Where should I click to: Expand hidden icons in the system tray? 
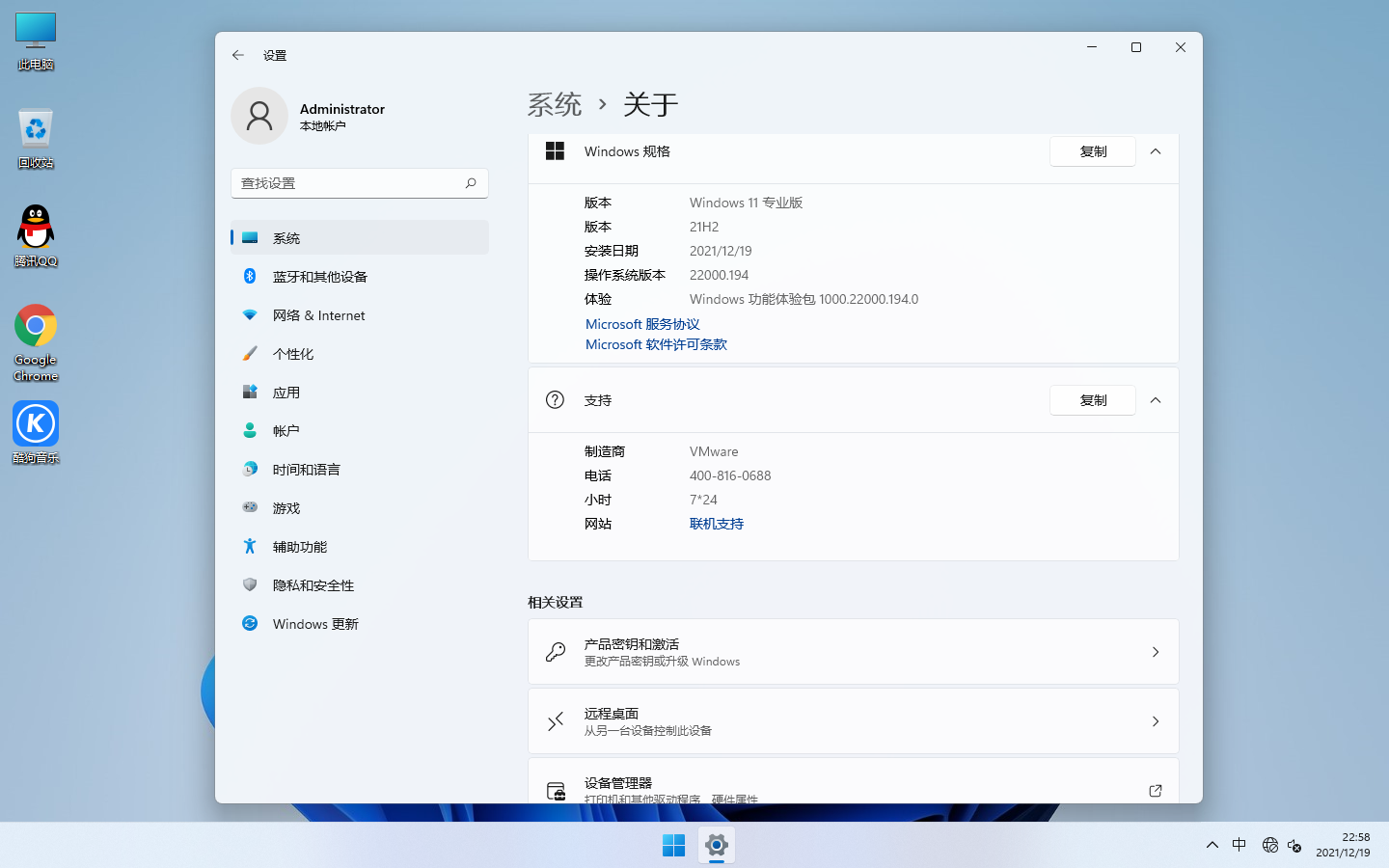[1212, 845]
